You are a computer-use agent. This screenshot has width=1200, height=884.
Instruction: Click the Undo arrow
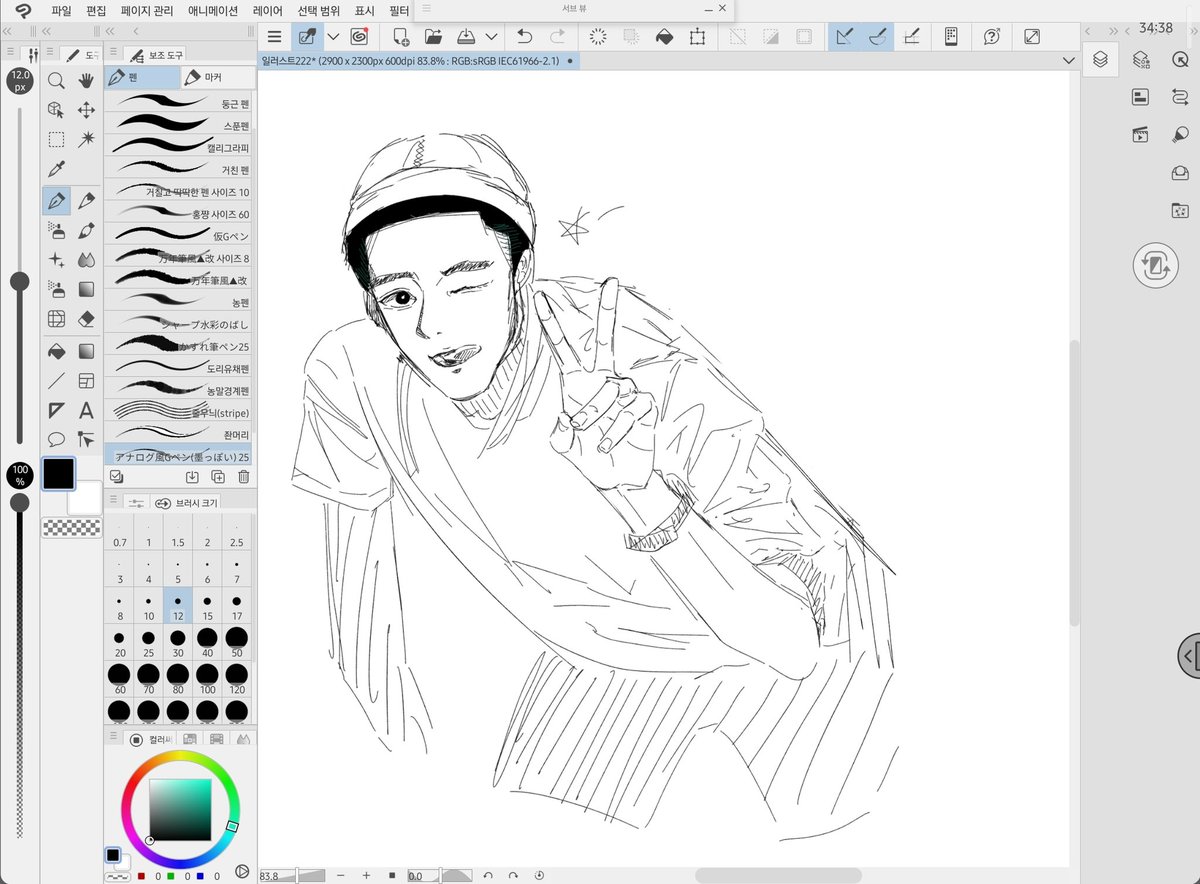click(524, 36)
